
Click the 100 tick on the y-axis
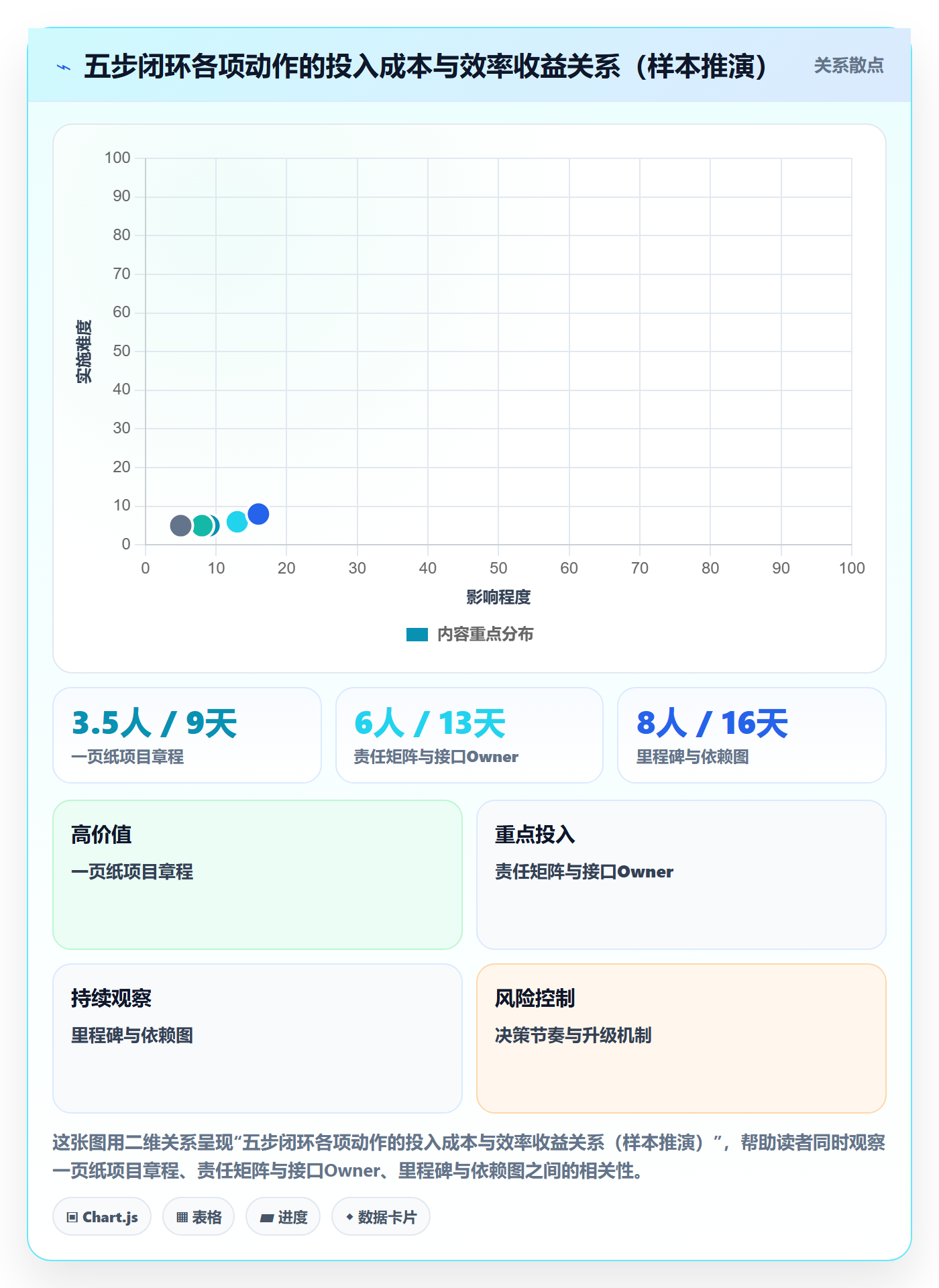[117, 158]
